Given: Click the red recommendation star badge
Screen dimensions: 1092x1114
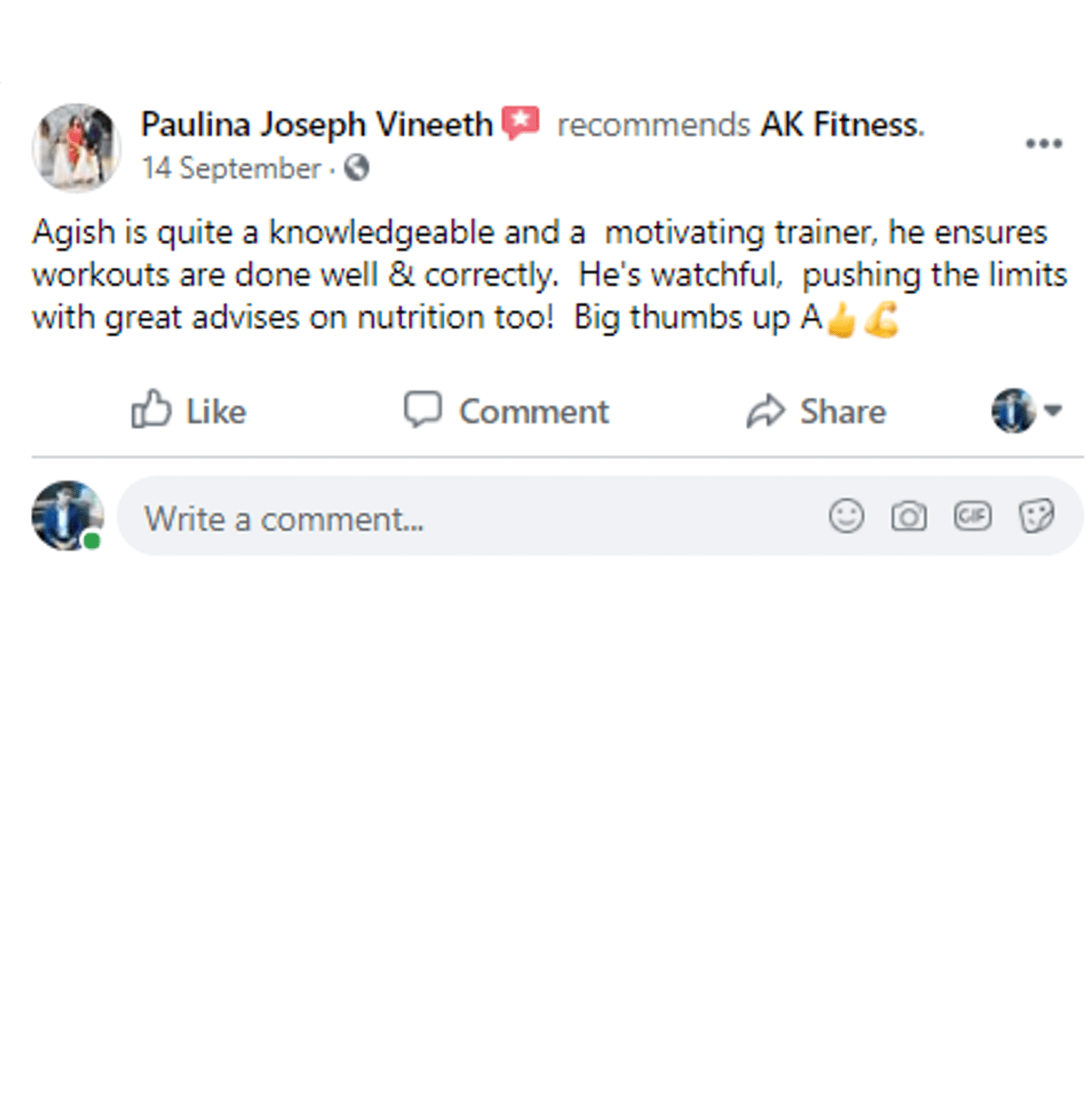Looking at the screenshot, I should tap(520, 123).
